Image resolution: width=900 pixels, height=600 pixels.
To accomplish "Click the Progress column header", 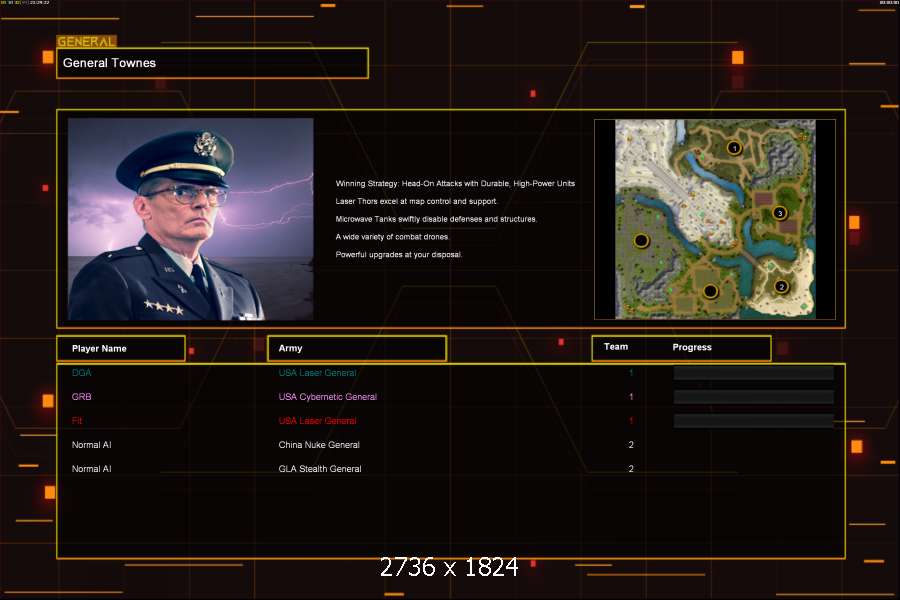I will click(x=692, y=347).
